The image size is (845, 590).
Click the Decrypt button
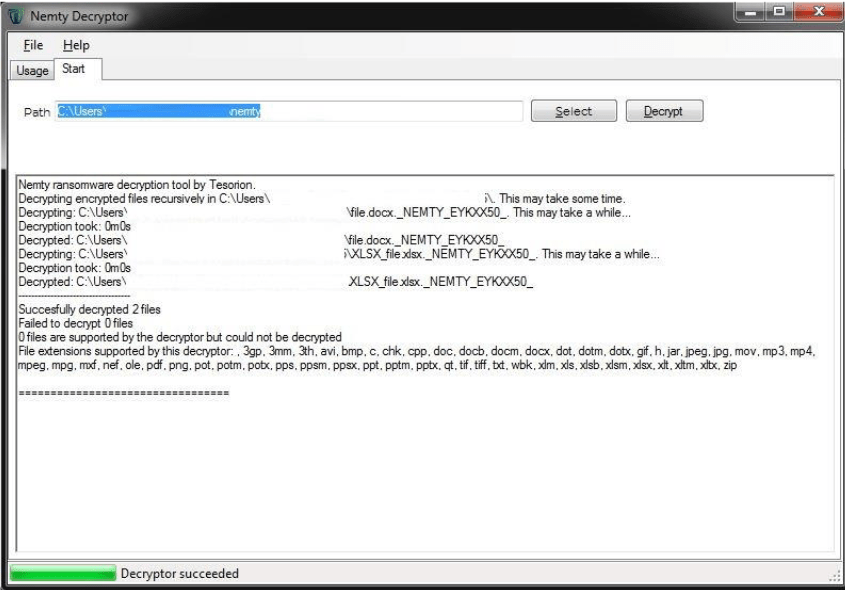pos(664,111)
